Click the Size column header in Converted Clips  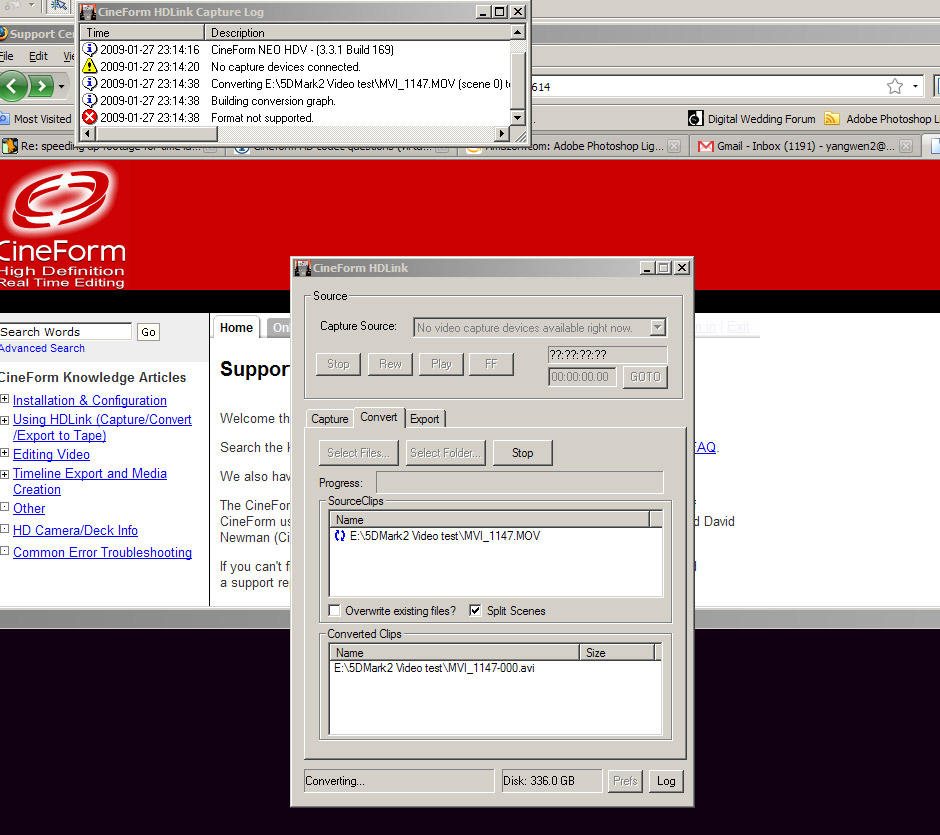coord(617,653)
